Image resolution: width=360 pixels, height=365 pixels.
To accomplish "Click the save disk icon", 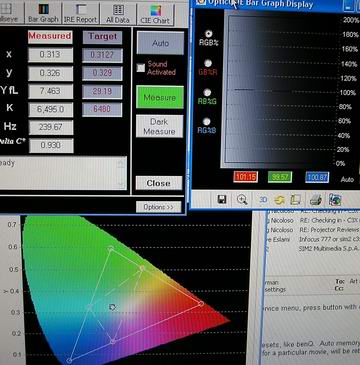I will [x=222, y=199].
